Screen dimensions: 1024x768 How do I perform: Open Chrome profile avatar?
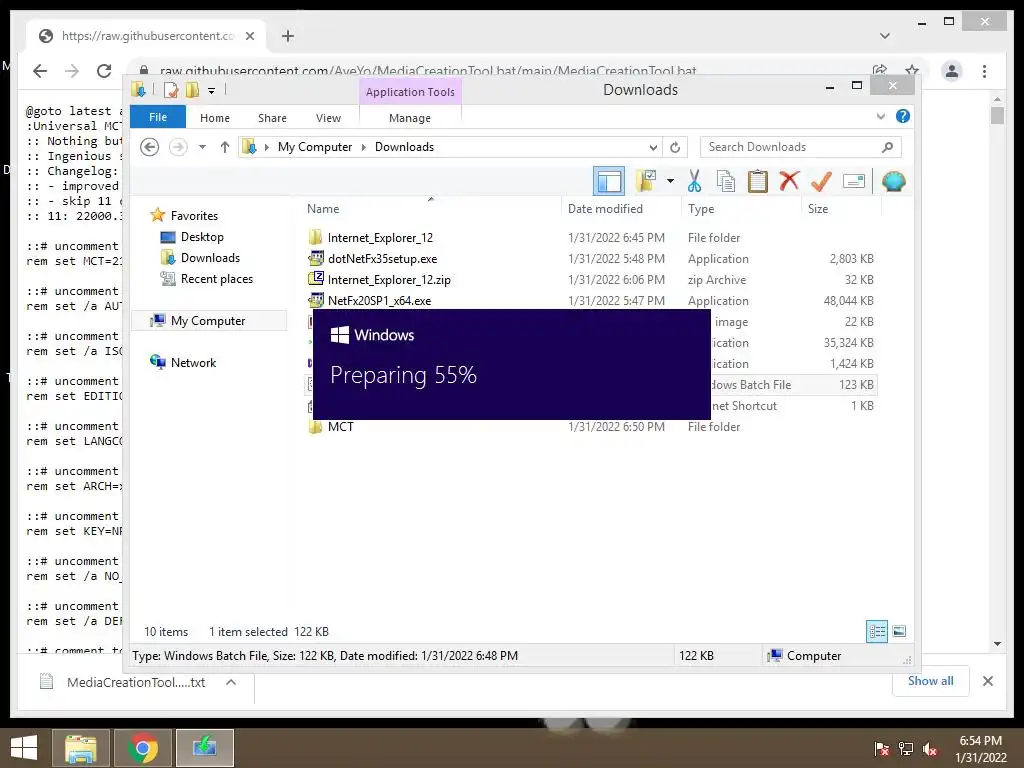pyautogui.click(x=952, y=71)
